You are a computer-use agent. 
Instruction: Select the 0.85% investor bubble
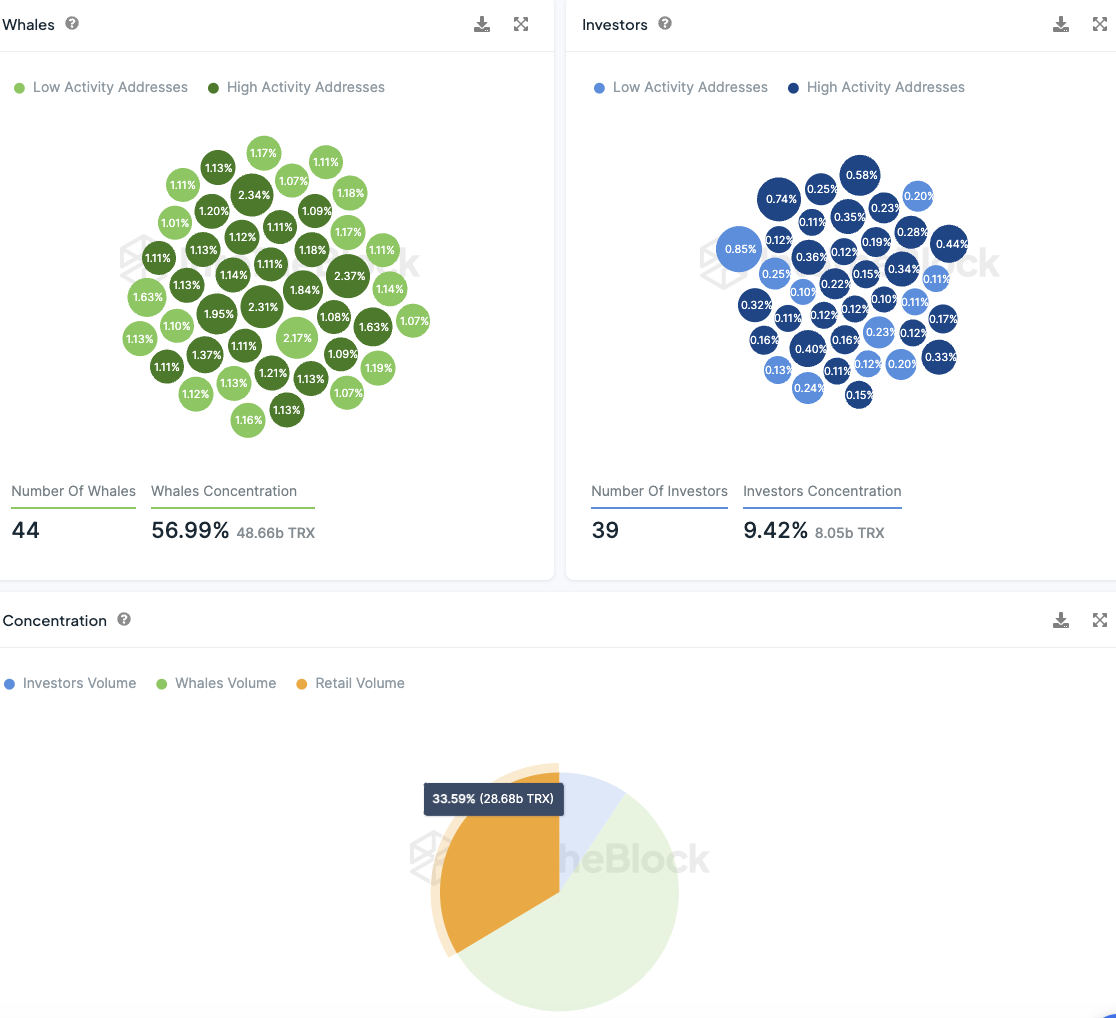pyautogui.click(x=739, y=249)
